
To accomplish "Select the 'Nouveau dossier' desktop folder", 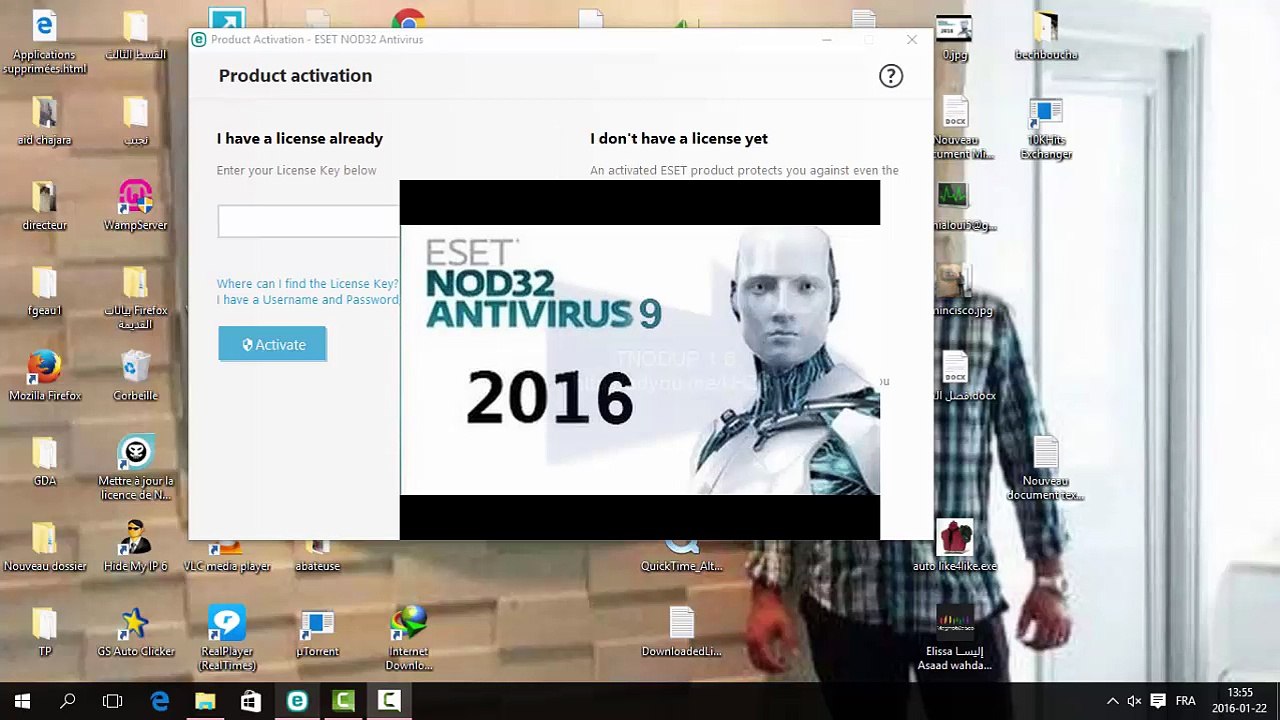I will tap(45, 547).
